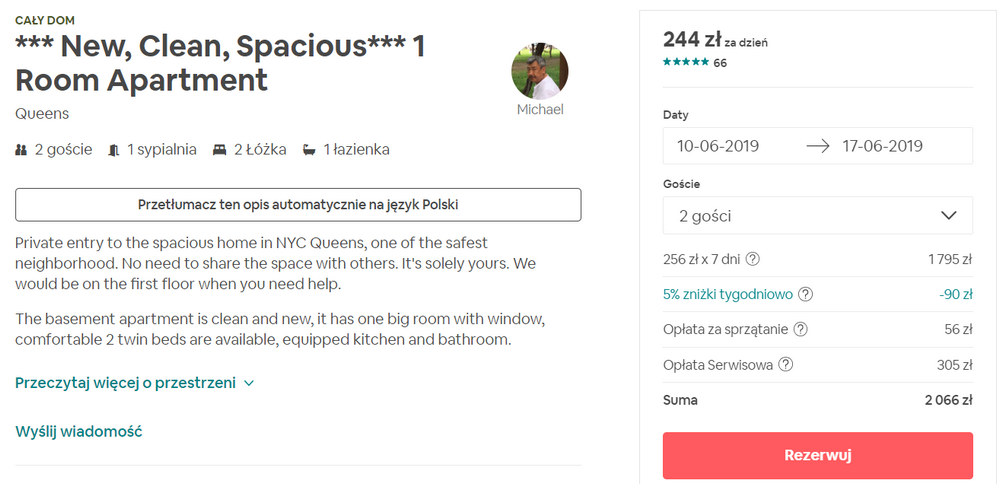Click the host name Michael
This screenshot has height=484, width=1000.
pos(540,110)
